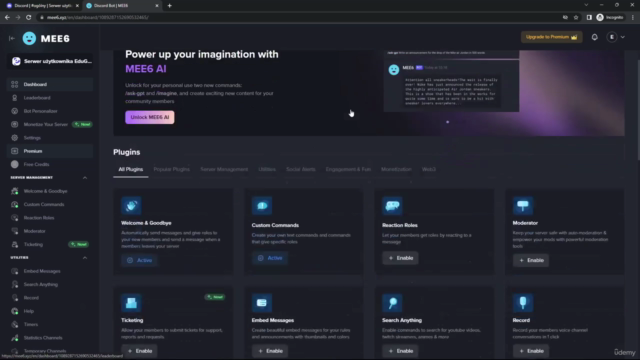
Task: Open Welcome & Goodbye in the sidebar
Action: (x=50, y=191)
